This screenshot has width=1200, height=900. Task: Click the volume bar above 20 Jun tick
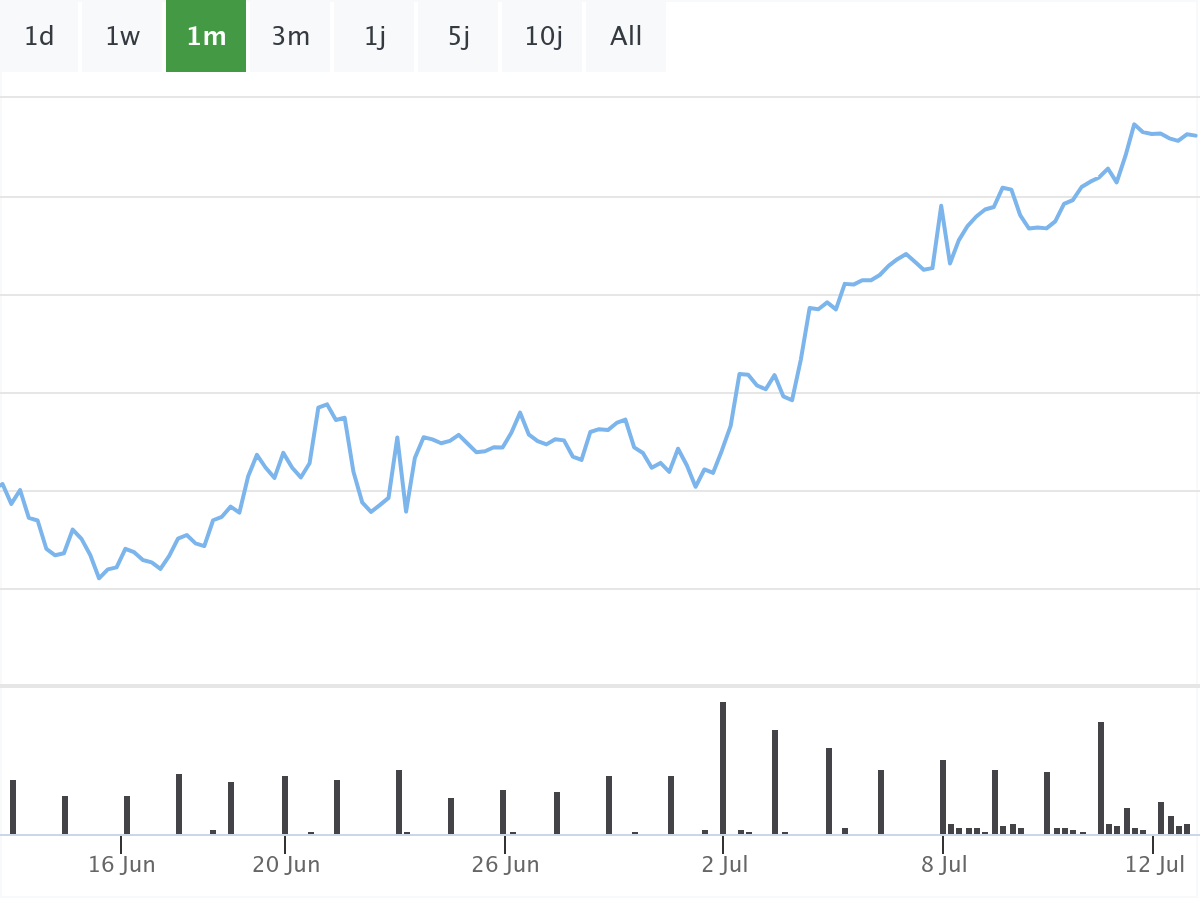(x=285, y=805)
